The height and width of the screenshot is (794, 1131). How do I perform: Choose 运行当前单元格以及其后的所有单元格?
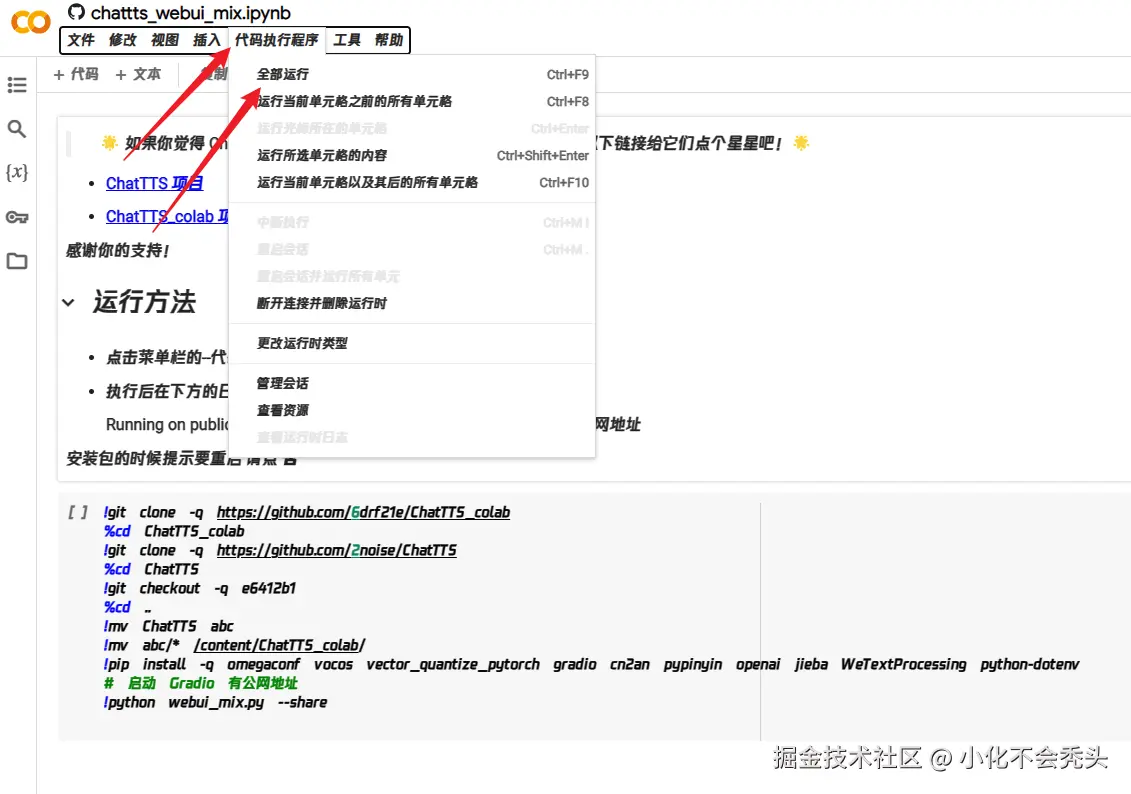click(412, 182)
